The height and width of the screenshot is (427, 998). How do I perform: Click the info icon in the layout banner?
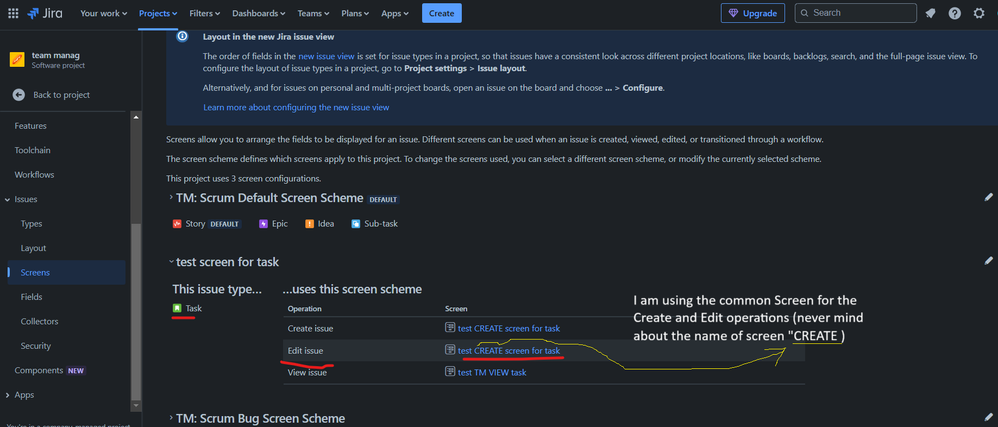(183, 36)
